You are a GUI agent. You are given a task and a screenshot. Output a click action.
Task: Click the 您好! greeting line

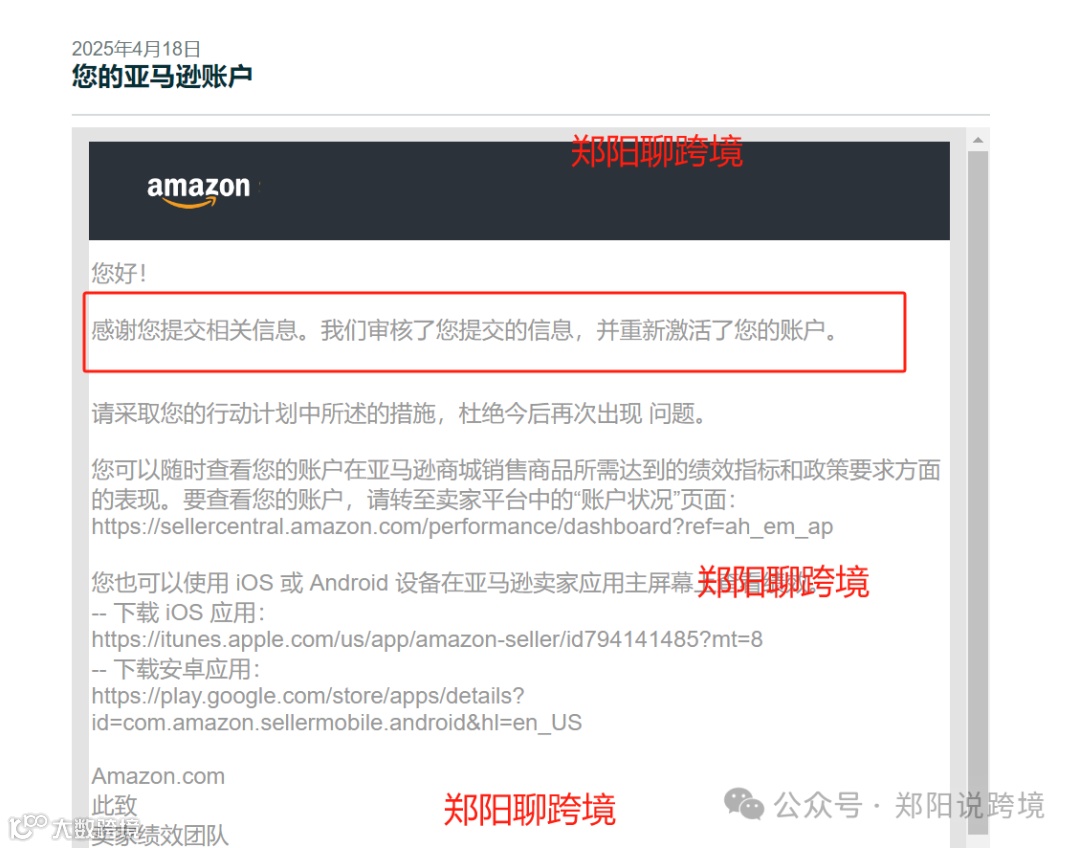pyautogui.click(x=119, y=273)
